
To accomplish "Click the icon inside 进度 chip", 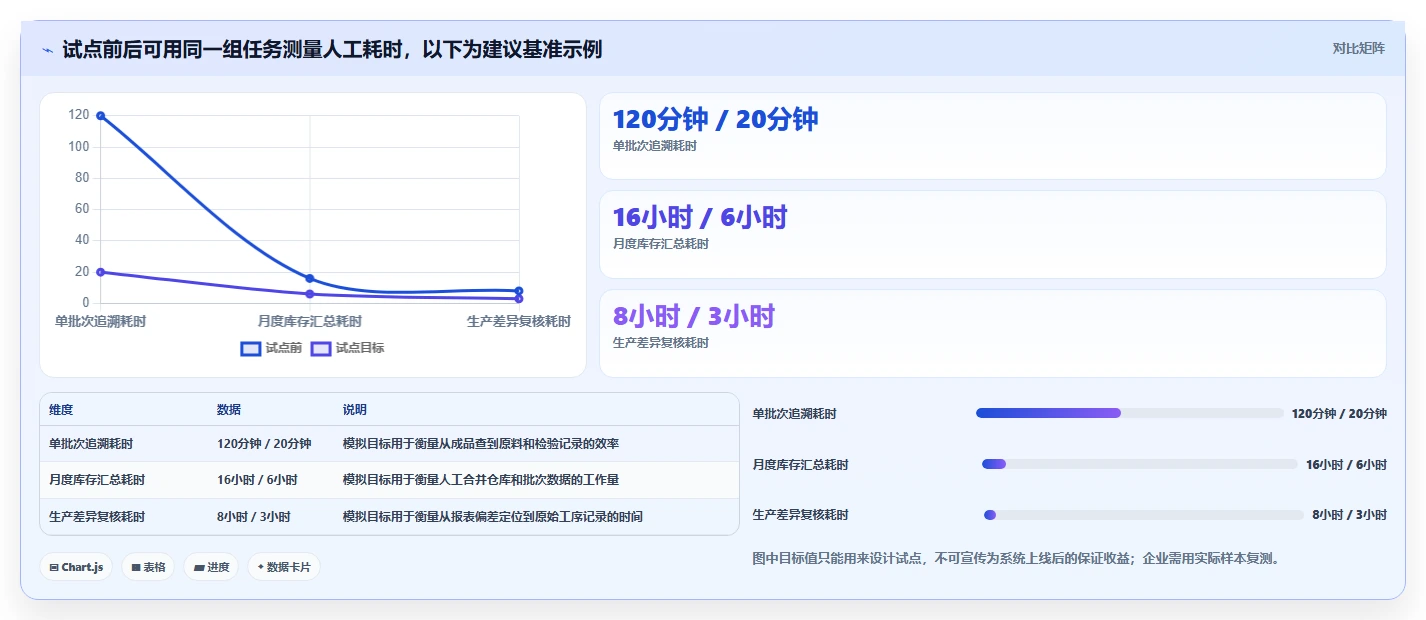I will 199,568.
